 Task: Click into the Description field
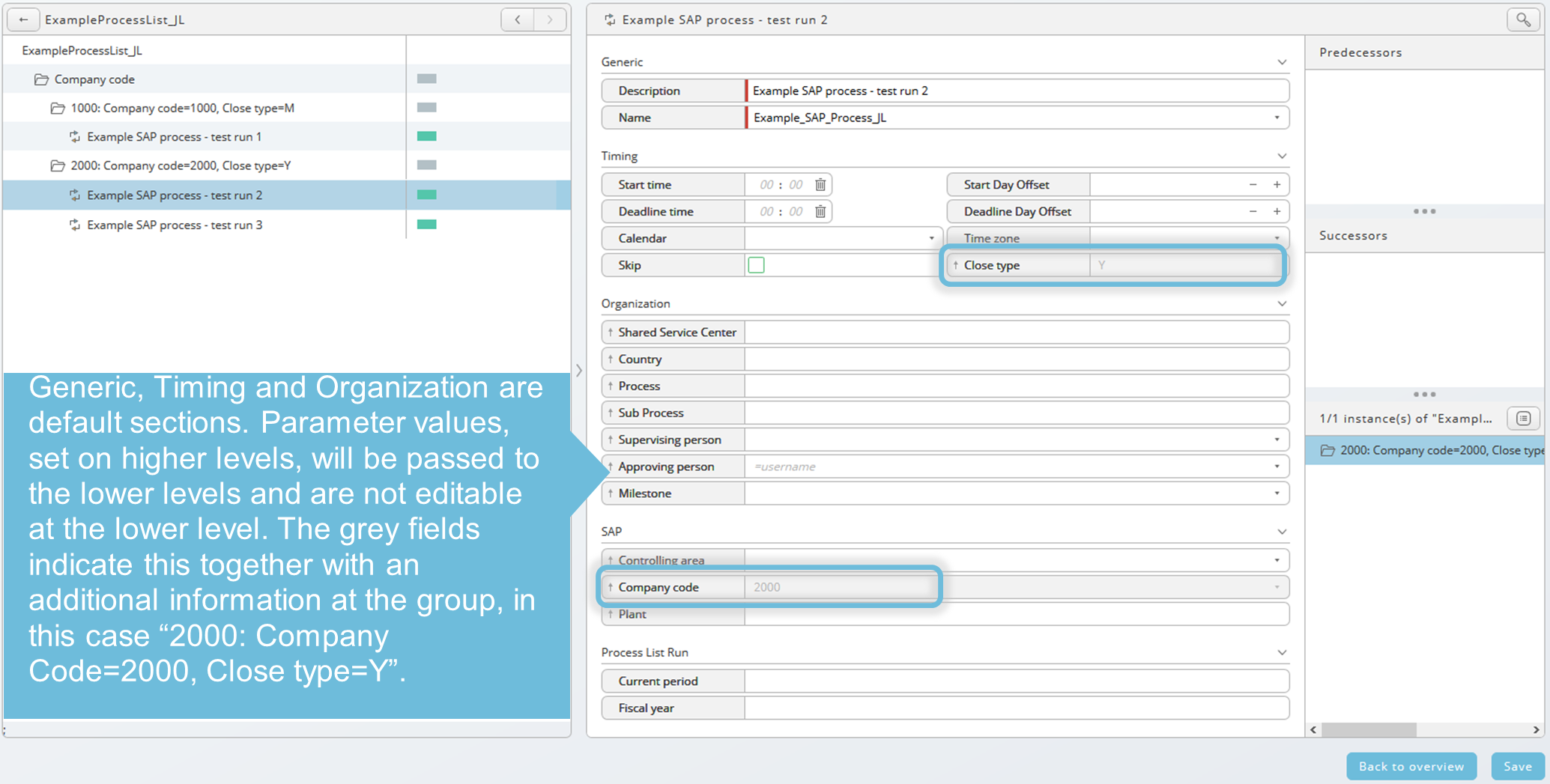pos(1017,91)
